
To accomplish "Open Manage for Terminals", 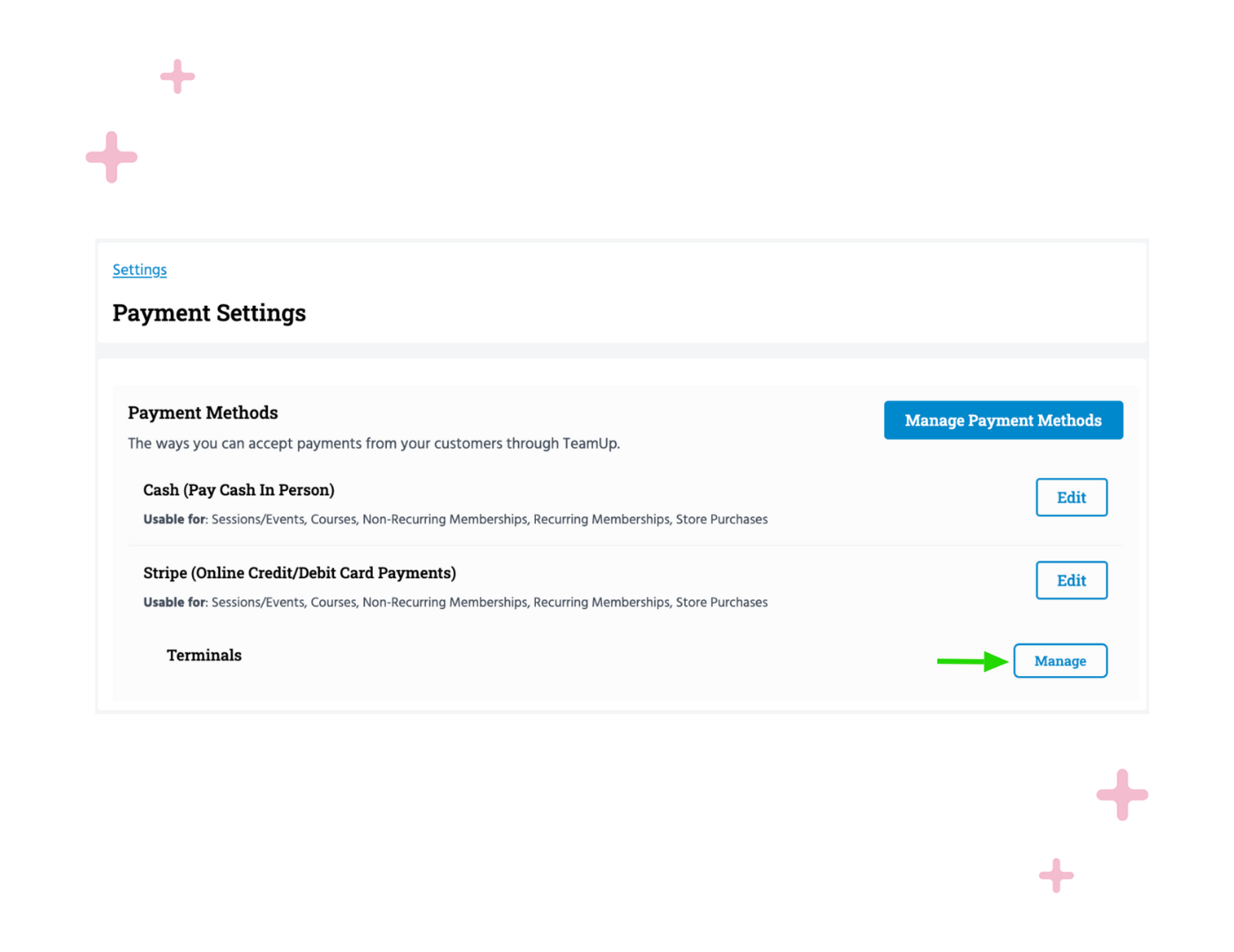I will tap(1059, 660).
